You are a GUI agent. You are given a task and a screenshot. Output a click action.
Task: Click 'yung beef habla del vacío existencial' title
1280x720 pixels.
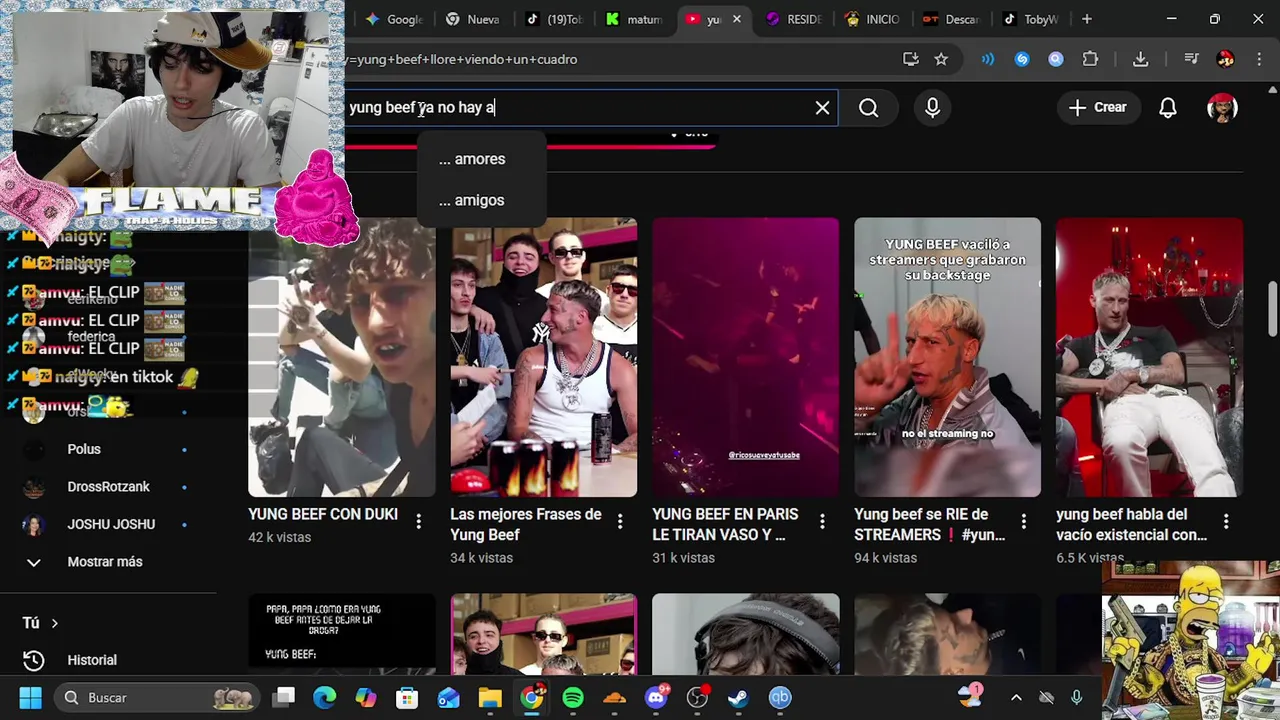tap(1132, 524)
